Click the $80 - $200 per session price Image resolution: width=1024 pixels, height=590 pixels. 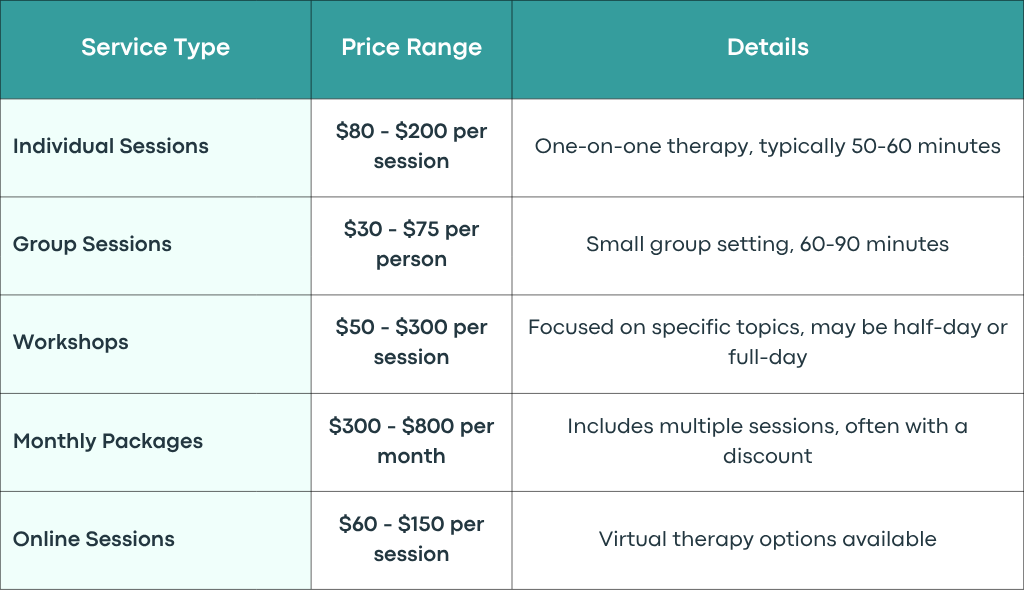(x=411, y=146)
